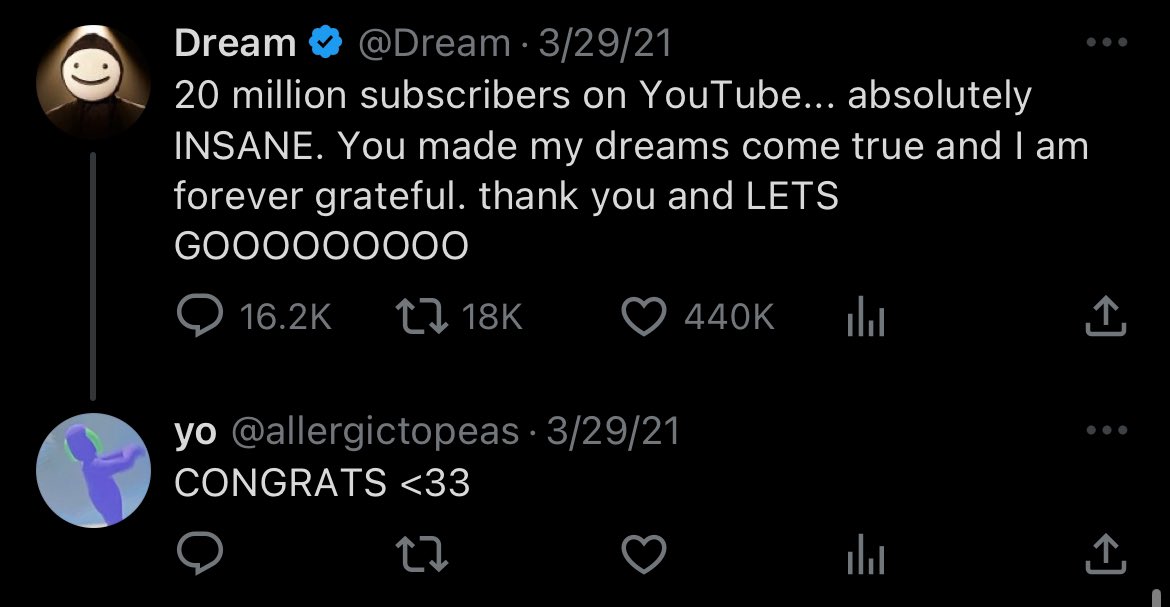The width and height of the screenshot is (1170, 607).
Task: Like the CONGRATS <33 reply
Action: 644,555
